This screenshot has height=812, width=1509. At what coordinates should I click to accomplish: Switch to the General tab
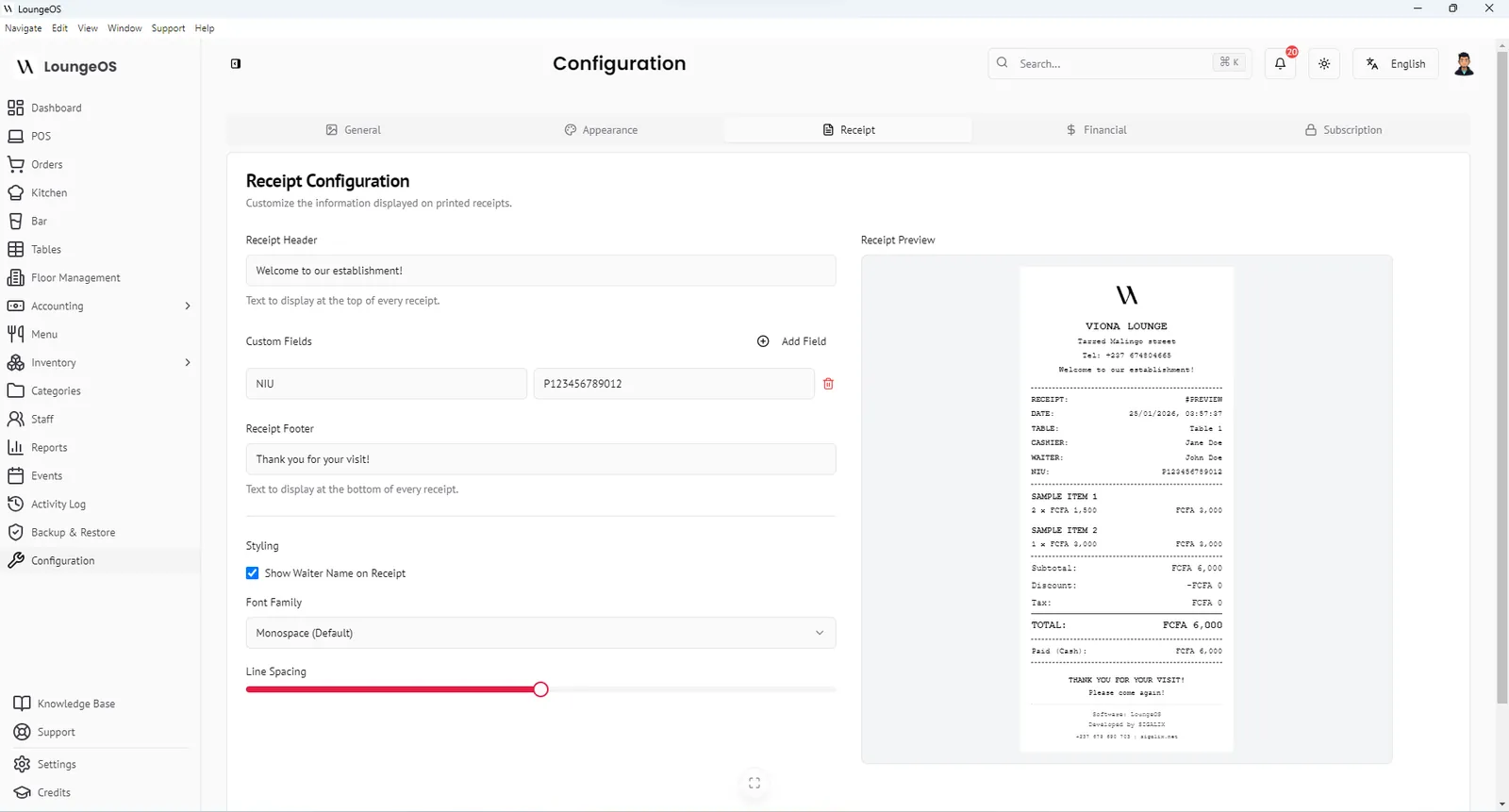(353, 130)
